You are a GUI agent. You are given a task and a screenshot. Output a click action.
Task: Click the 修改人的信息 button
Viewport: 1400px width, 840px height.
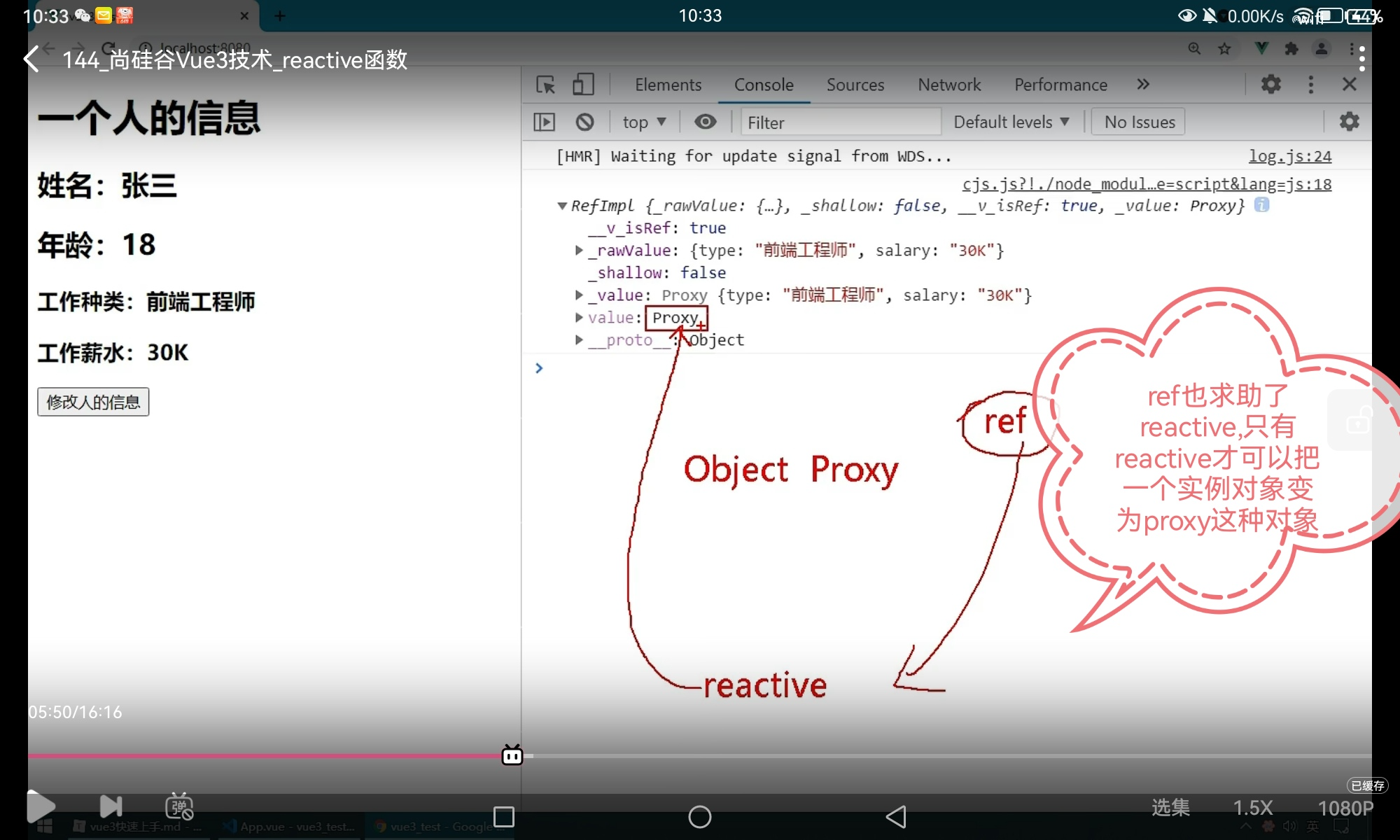(x=93, y=402)
